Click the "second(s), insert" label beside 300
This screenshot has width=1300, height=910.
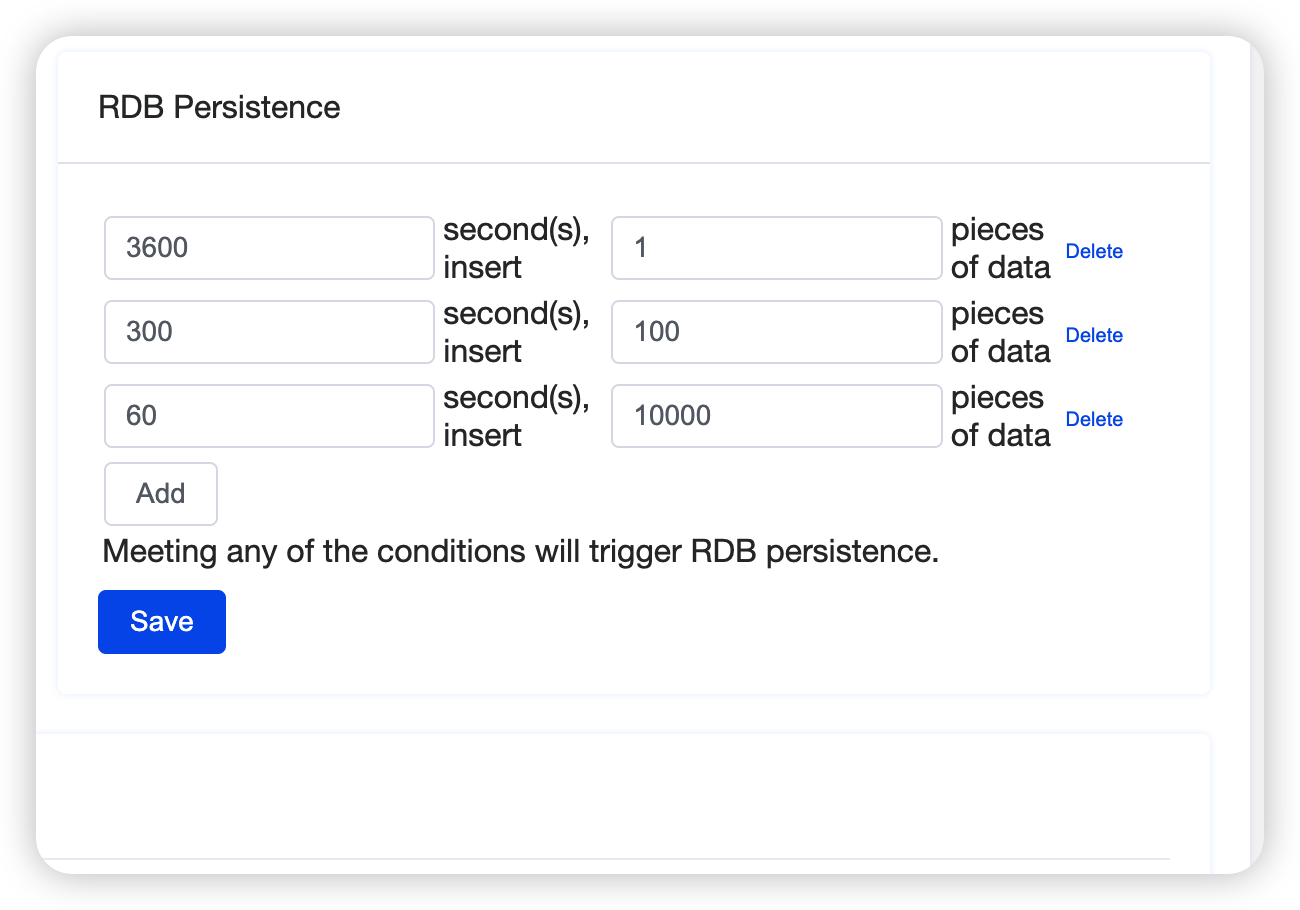516,332
